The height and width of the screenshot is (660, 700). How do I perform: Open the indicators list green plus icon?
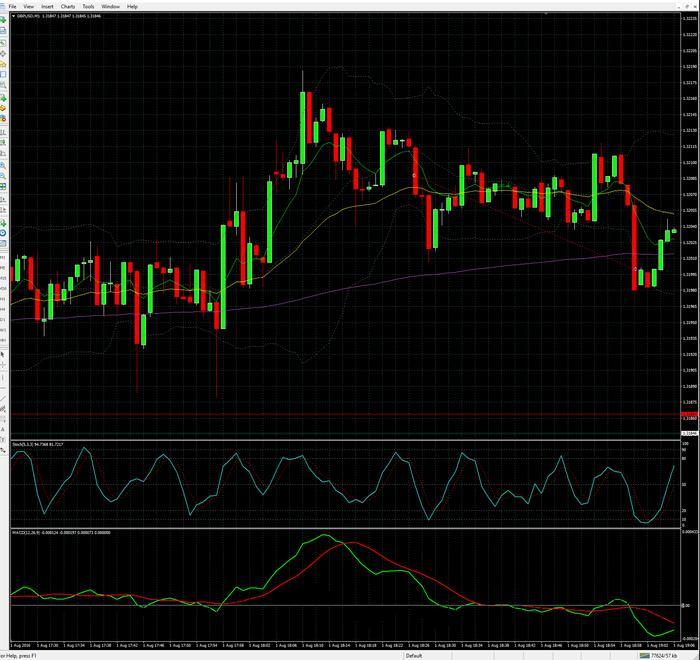3,222
